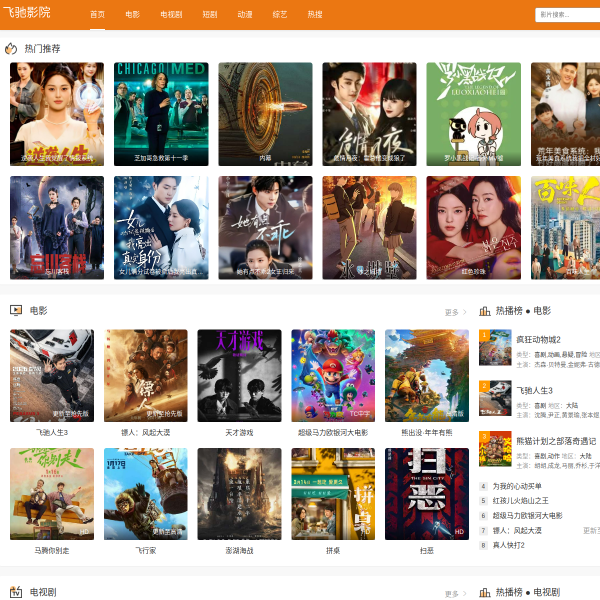Click rank badge 8 beside 真人快打2
600x600 pixels.
click(483, 545)
